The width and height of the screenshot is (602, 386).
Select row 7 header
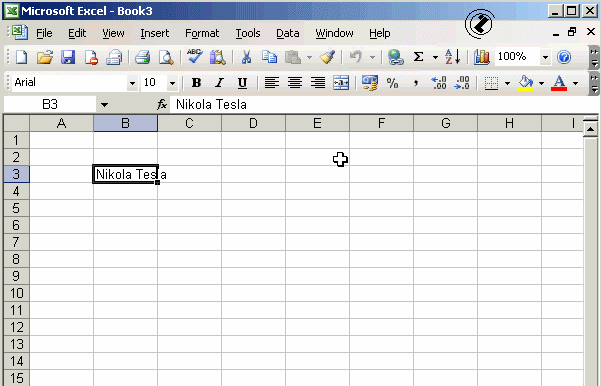tap(16, 242)
